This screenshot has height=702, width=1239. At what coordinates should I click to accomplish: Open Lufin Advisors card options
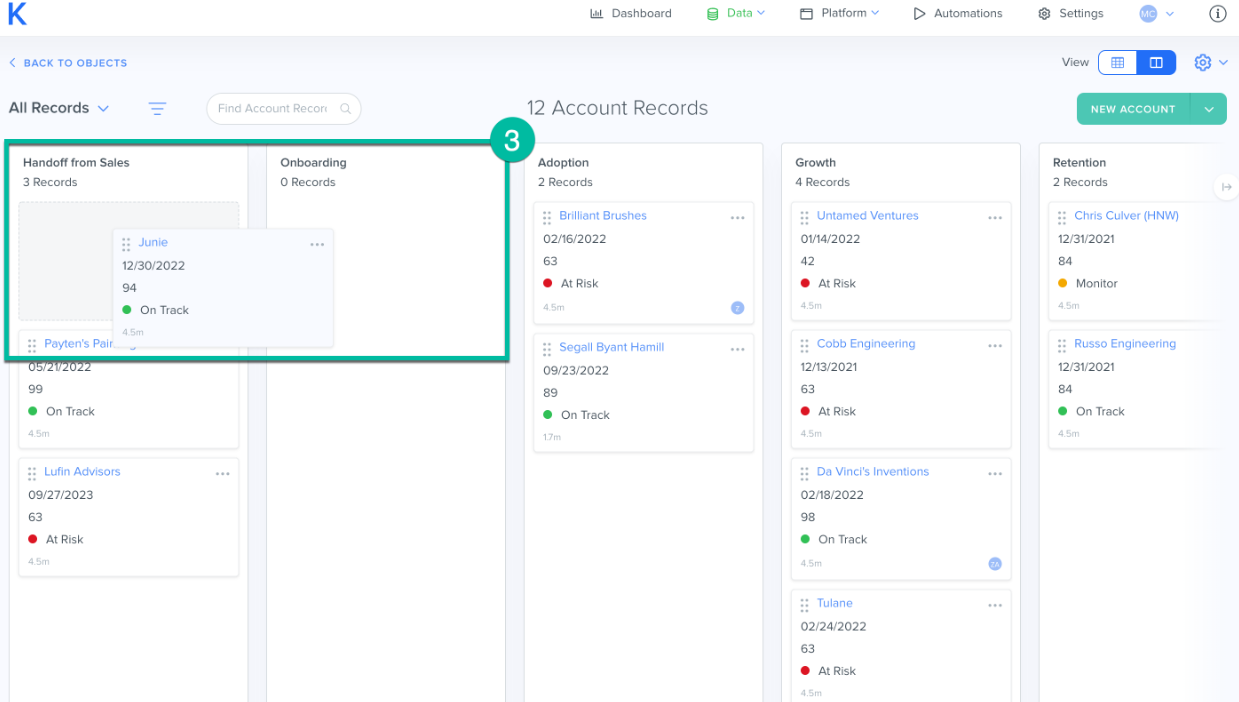pyautogui.click(x=223, y=473)
